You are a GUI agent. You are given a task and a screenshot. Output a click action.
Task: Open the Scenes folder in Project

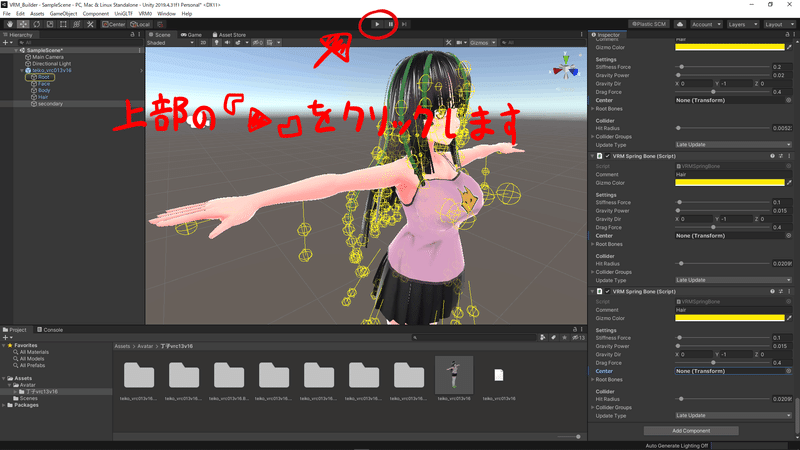click(28, 398)
